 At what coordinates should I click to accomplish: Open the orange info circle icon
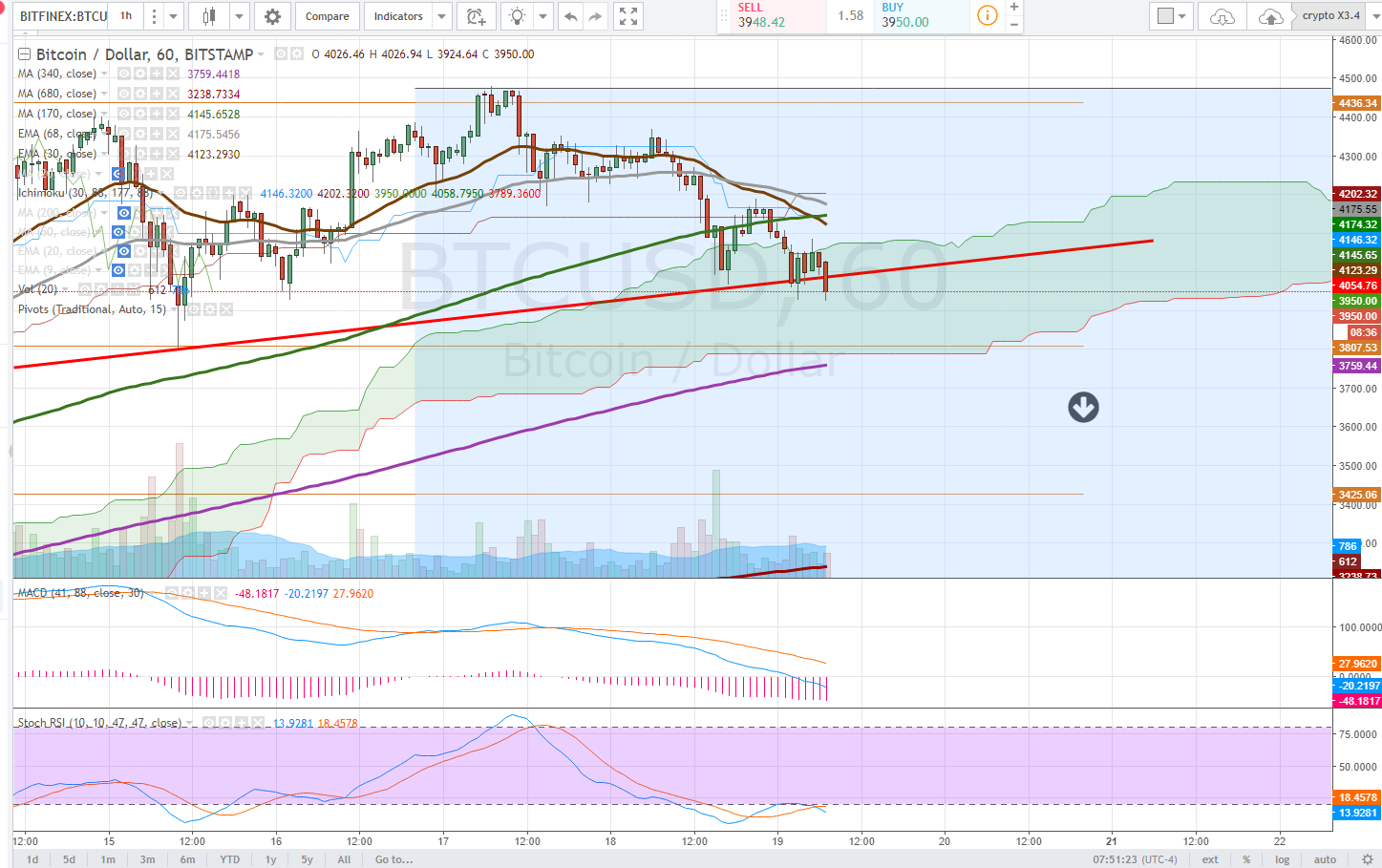(x=988, y=15)
